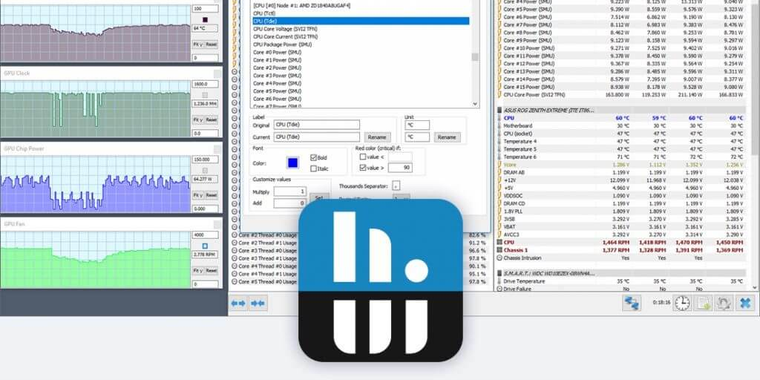This screenshot has height=380, width=760.
Task: Open Fit y dropdown in GPU Fan graph
Action: pyautogui.click(x=198, y=271)
